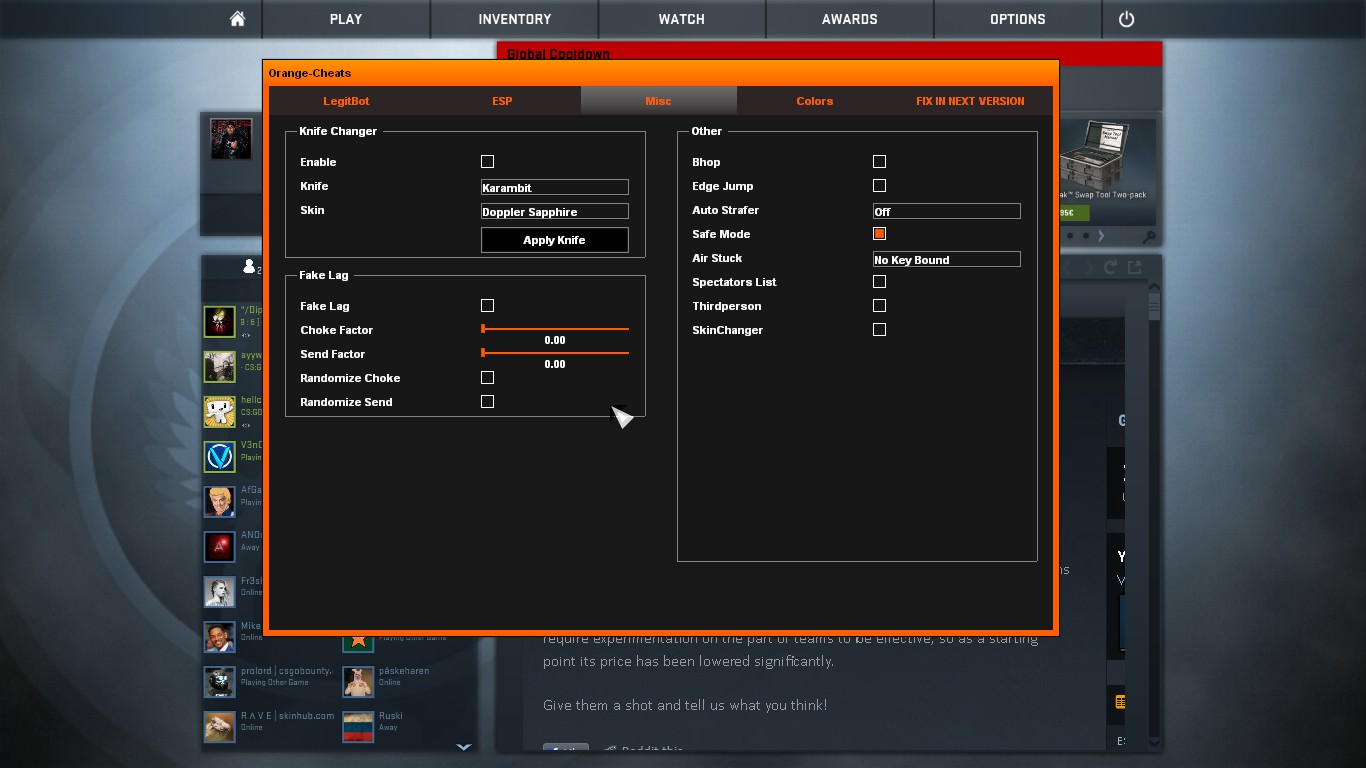This screenshot has width=1366, height=768.
Task: Open news panel in external window
Action: point(1134,267)
